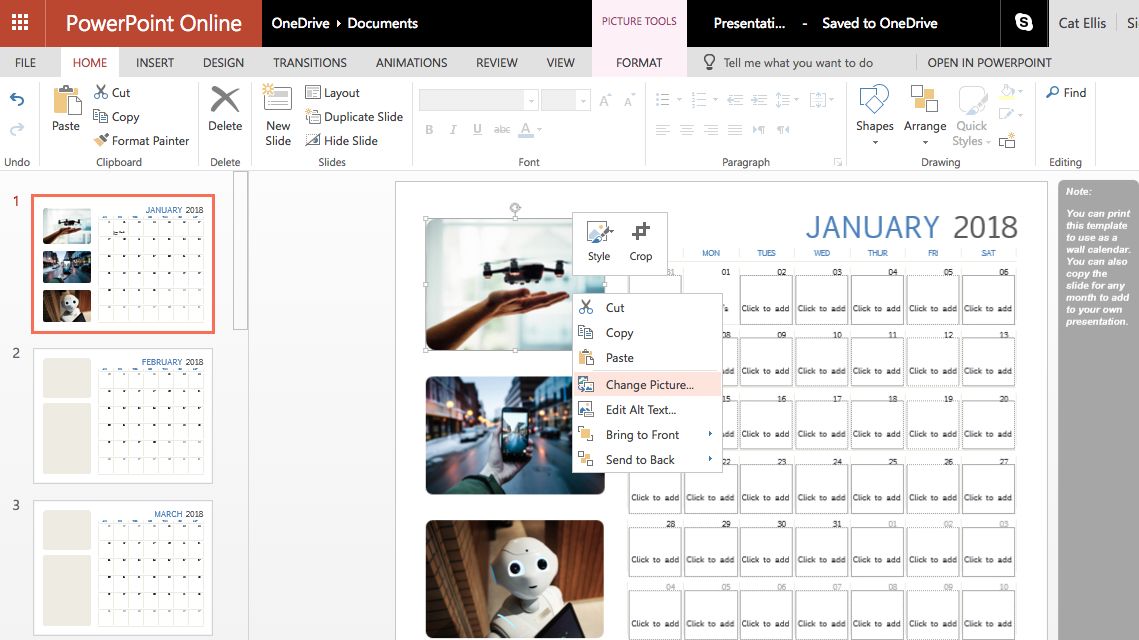Image resolution: width=1139 pixels, height=640 pixels.
Task: Select the February 2018 slide thumbnail
Action: click(x=122, y=414)
